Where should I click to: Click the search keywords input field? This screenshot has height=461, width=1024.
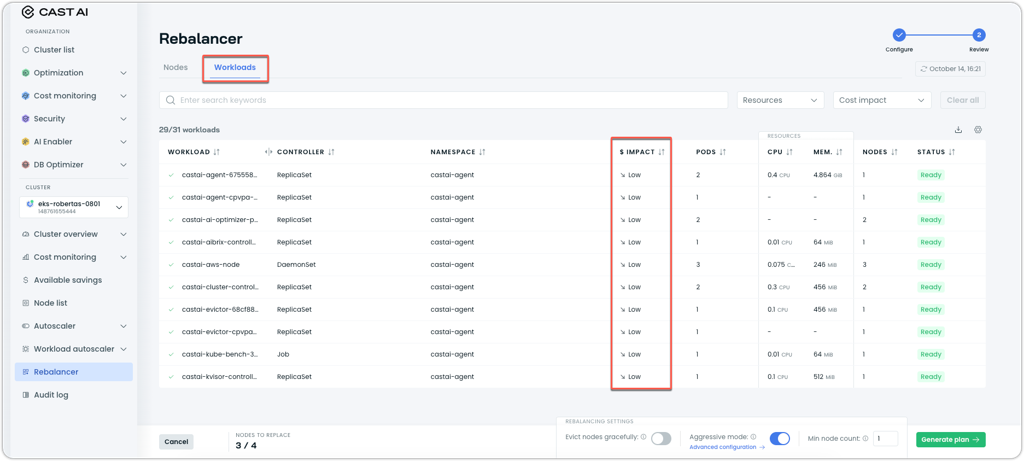443,100
